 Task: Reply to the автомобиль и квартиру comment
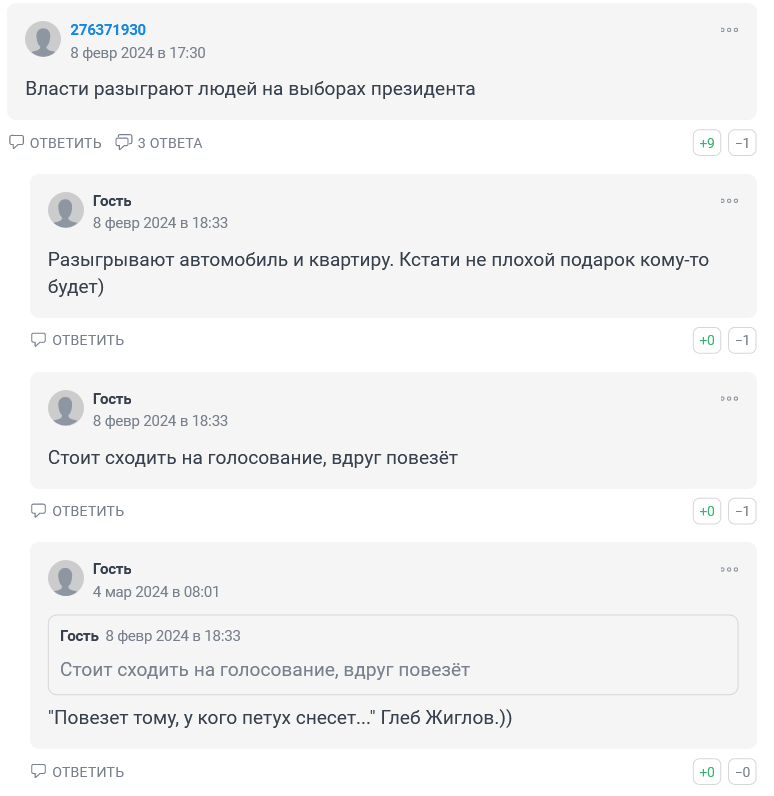point(78,340)
